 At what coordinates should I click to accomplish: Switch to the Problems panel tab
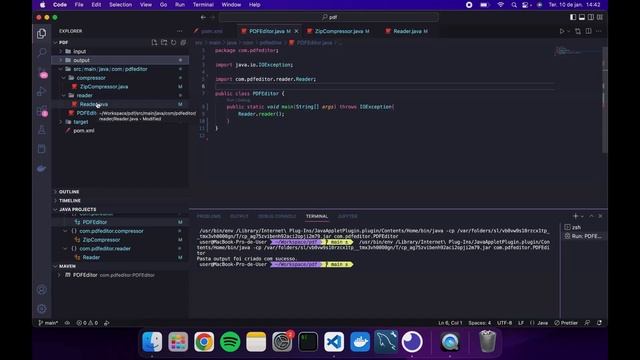coord(209,216)
